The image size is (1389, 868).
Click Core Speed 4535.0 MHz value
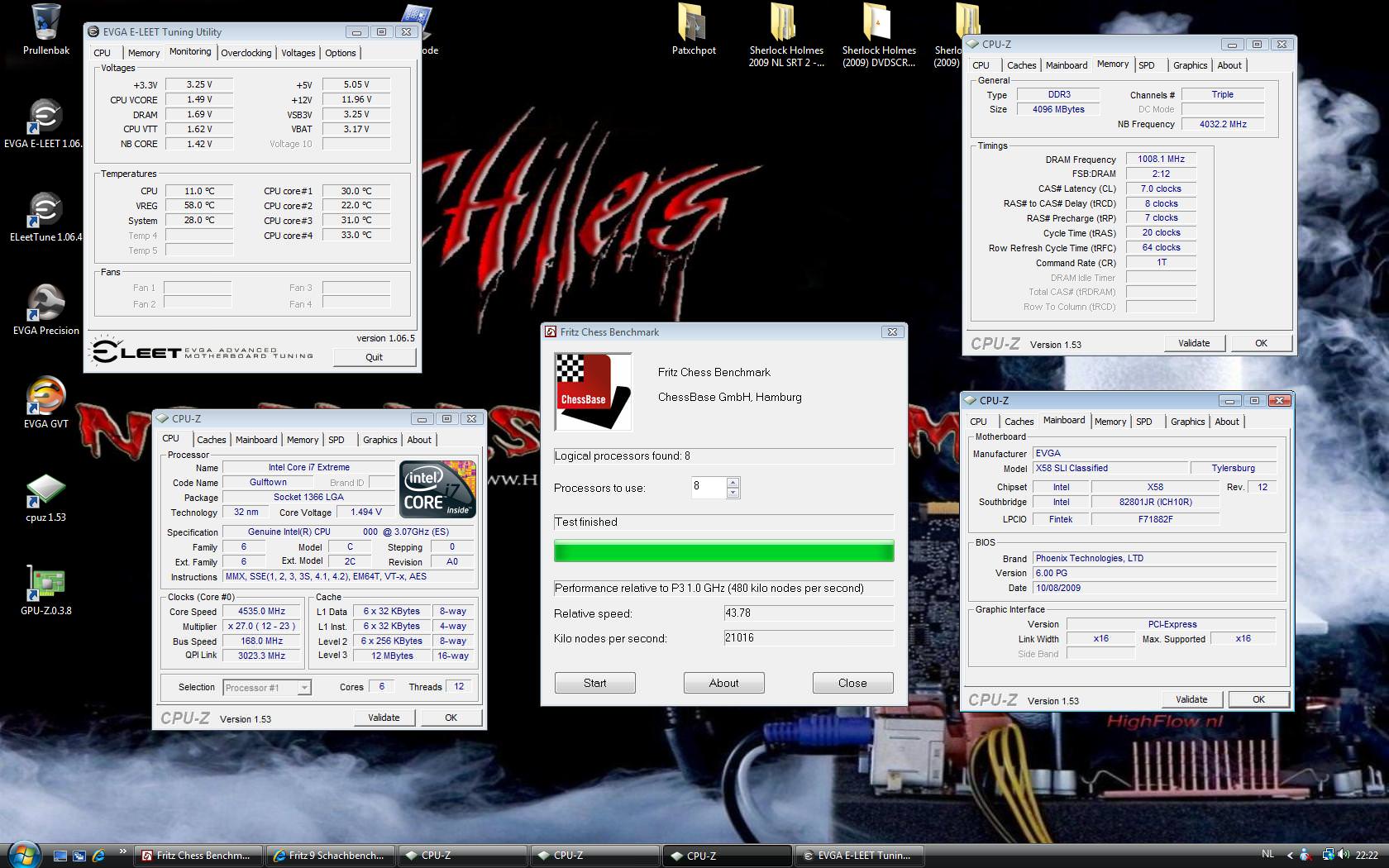[261, 612]
